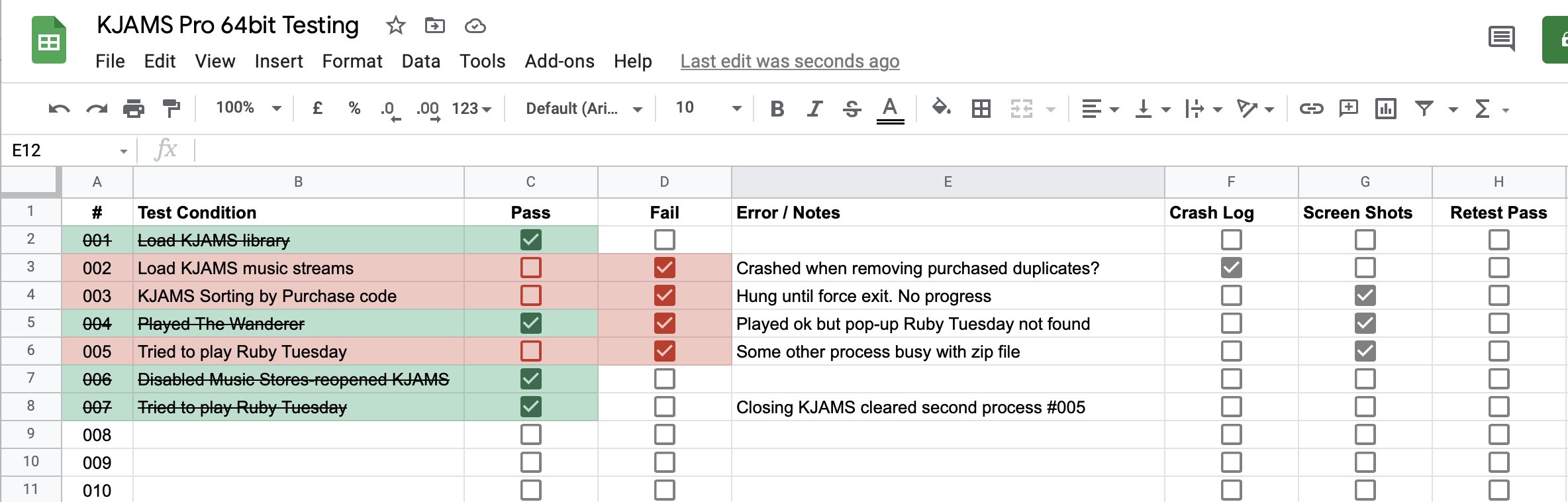The height and width of the screenshot is (502, 1568).
Task: Select the paint format roller
Action: pyautogui.click(x=171, y=109)
